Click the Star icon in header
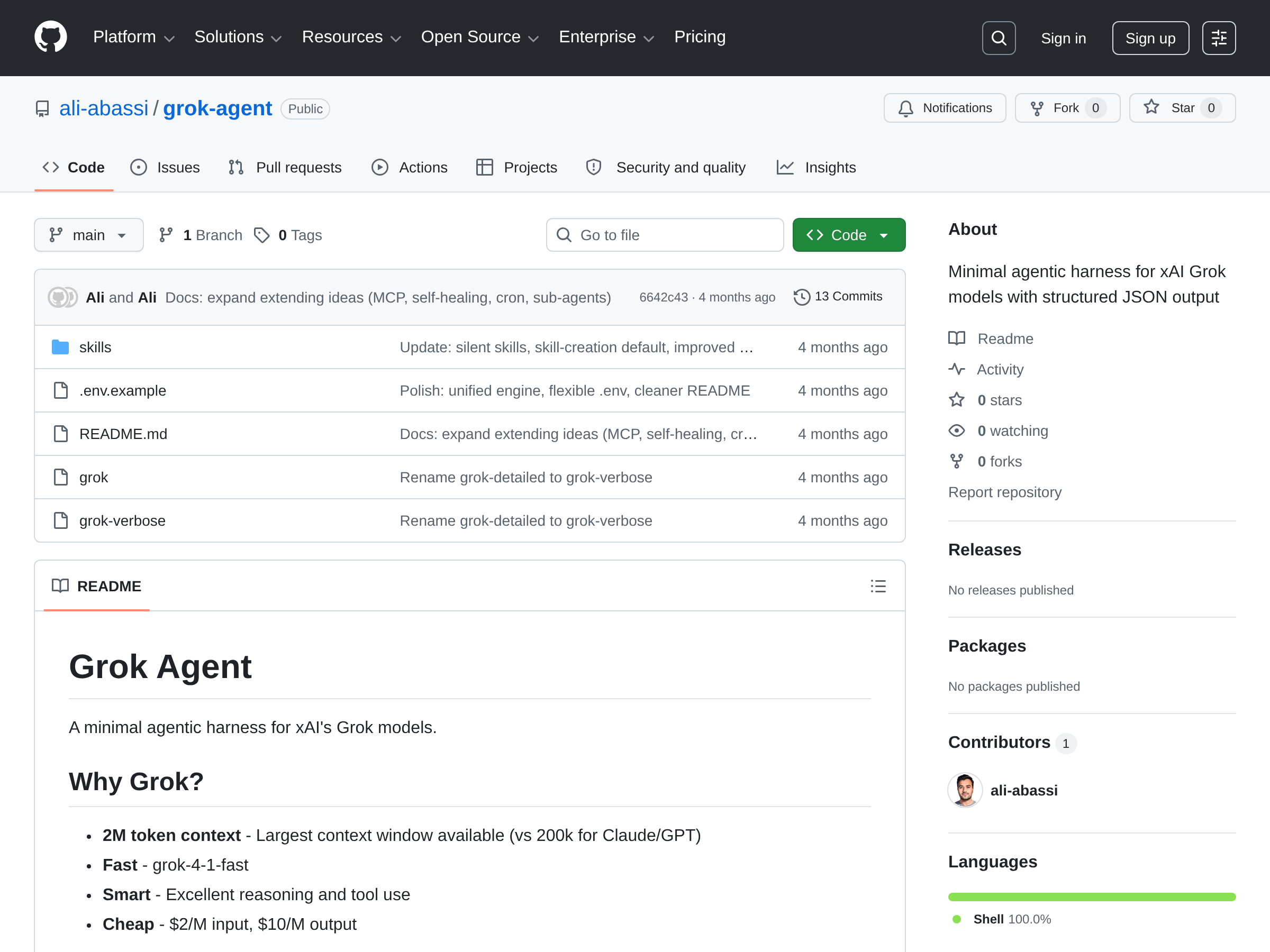 pos(1150,107)
